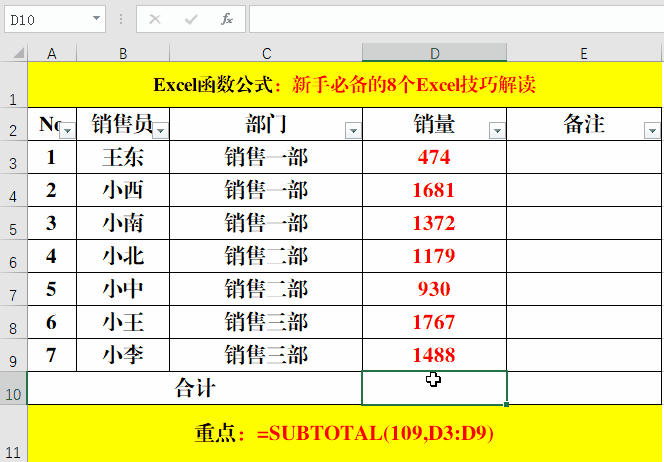Open the Name Box dropdown arrow

click(x=96, y=19)
